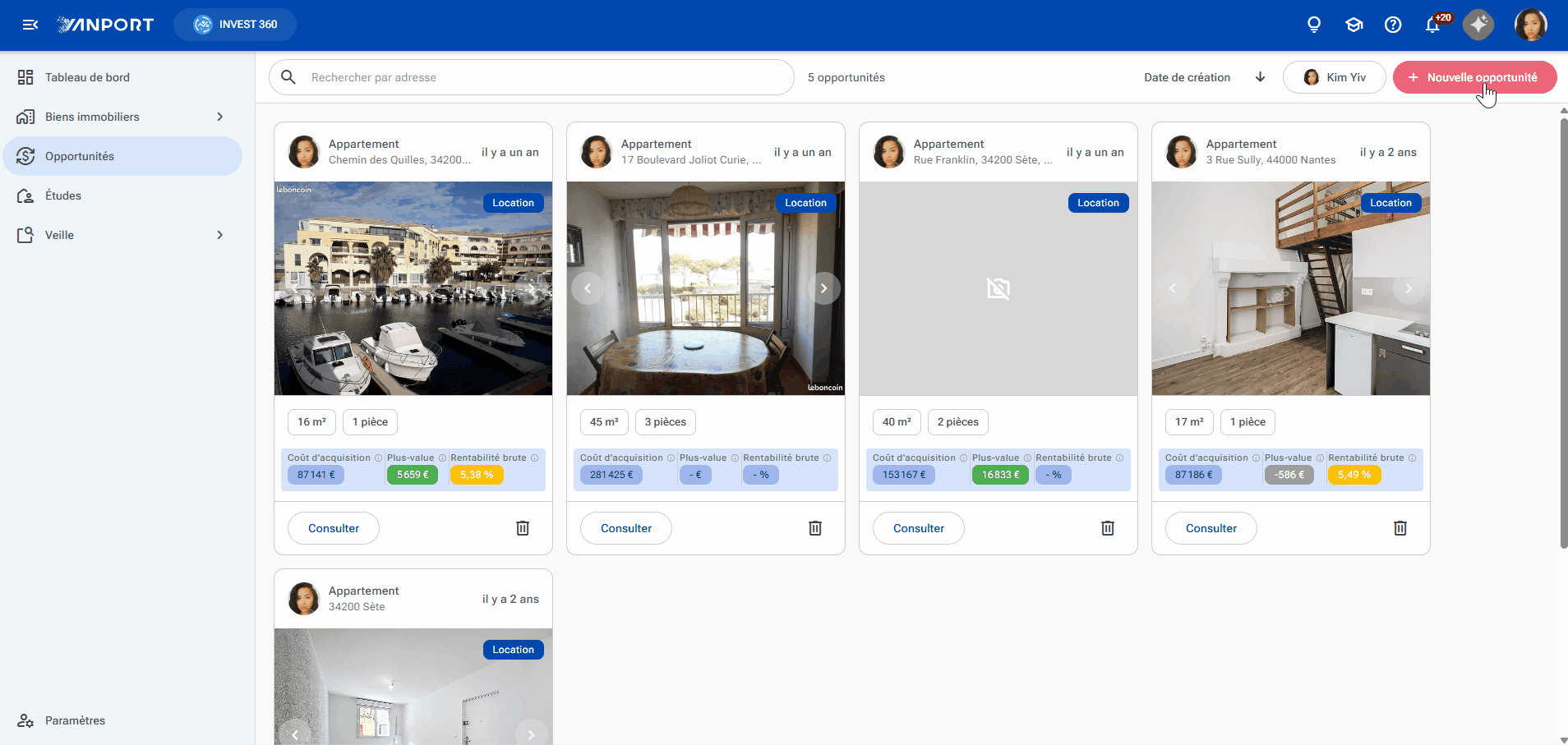Open the Études page

[x=123, y=195]
